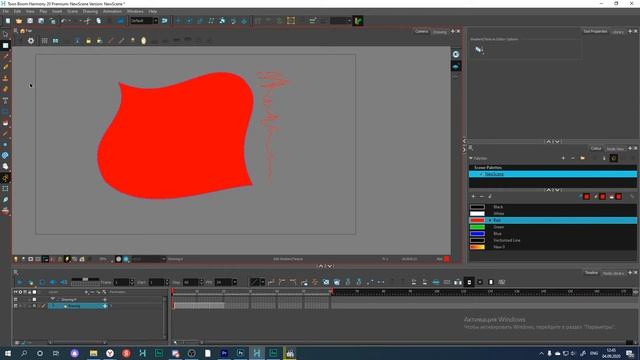
Task: Step the Frame number spinner
Action: point(131,282)
